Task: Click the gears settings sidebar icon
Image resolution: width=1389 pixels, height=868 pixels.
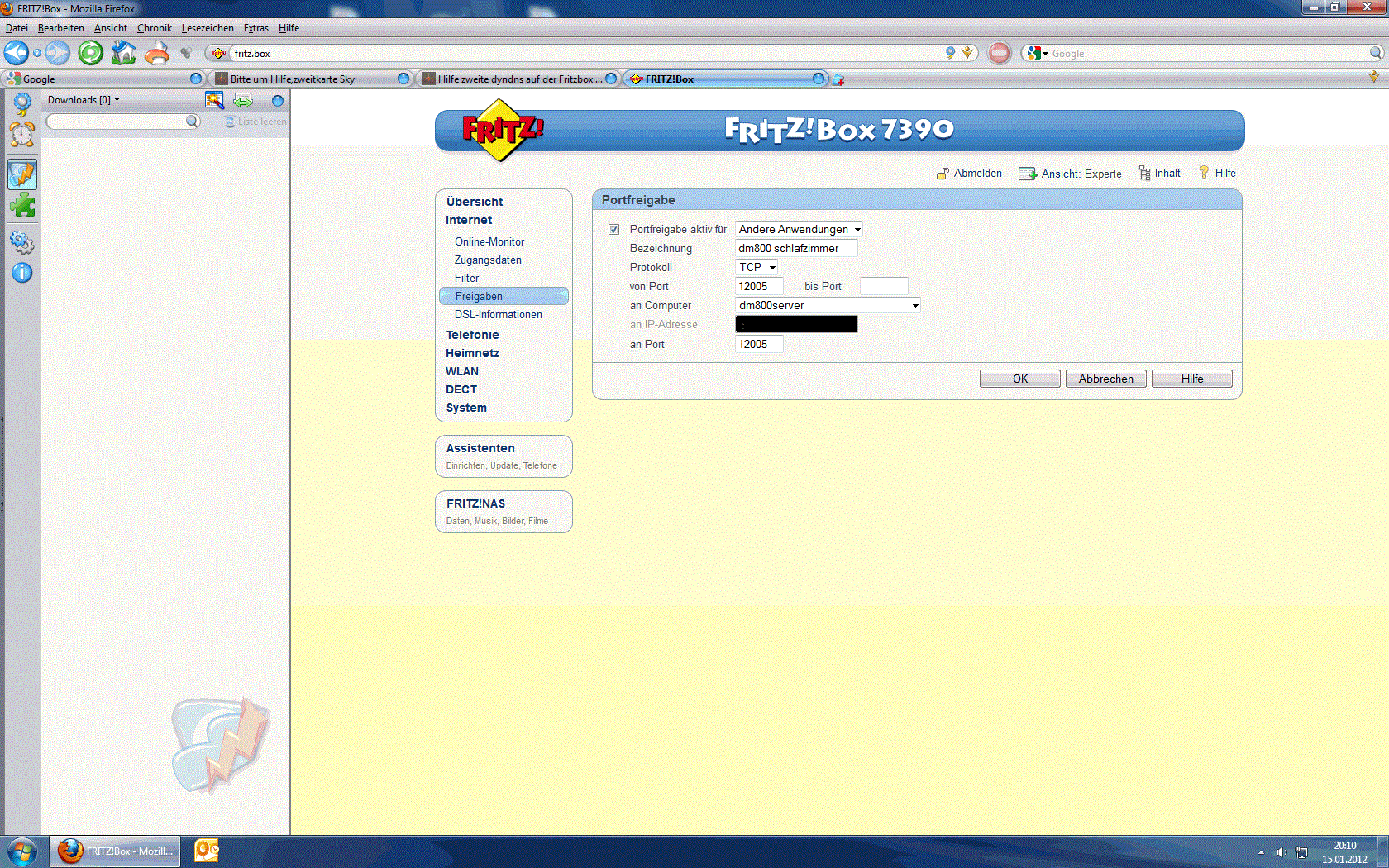Action: 22,242
